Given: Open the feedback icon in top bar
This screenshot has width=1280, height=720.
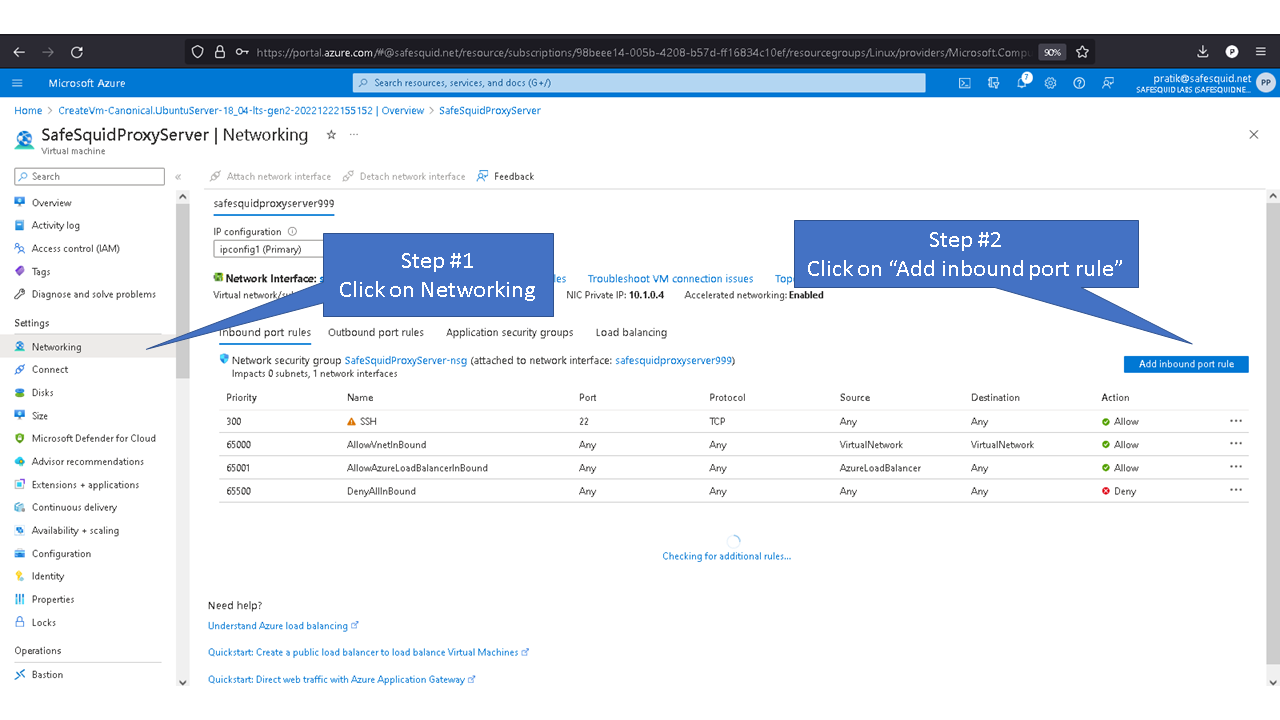Looking at the screenshot, I should pyautogui.click(x=1107, y=83).
